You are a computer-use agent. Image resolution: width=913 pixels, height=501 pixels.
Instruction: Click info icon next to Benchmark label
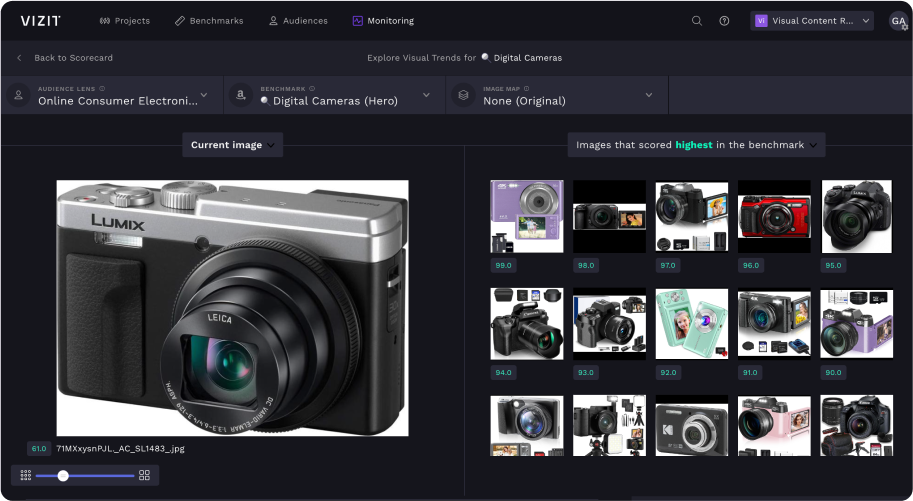(x=312, y=88)
